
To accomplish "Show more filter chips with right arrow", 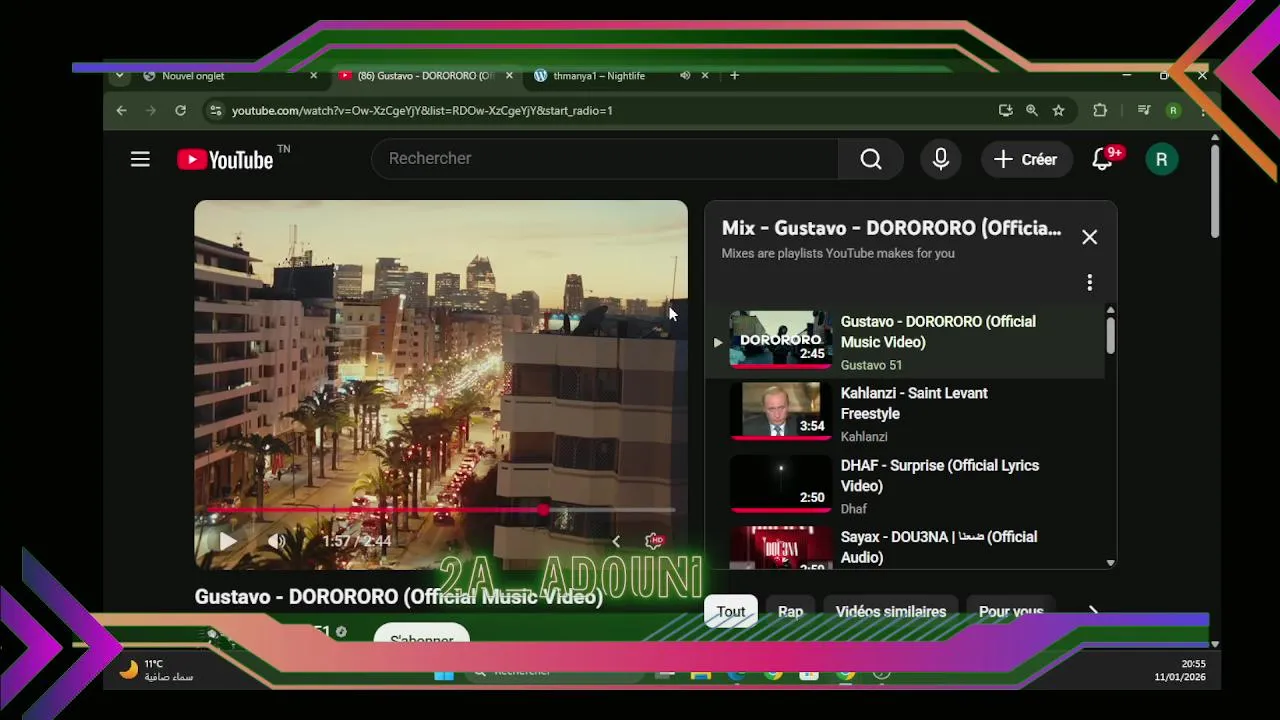I will tap(1093, 611).
